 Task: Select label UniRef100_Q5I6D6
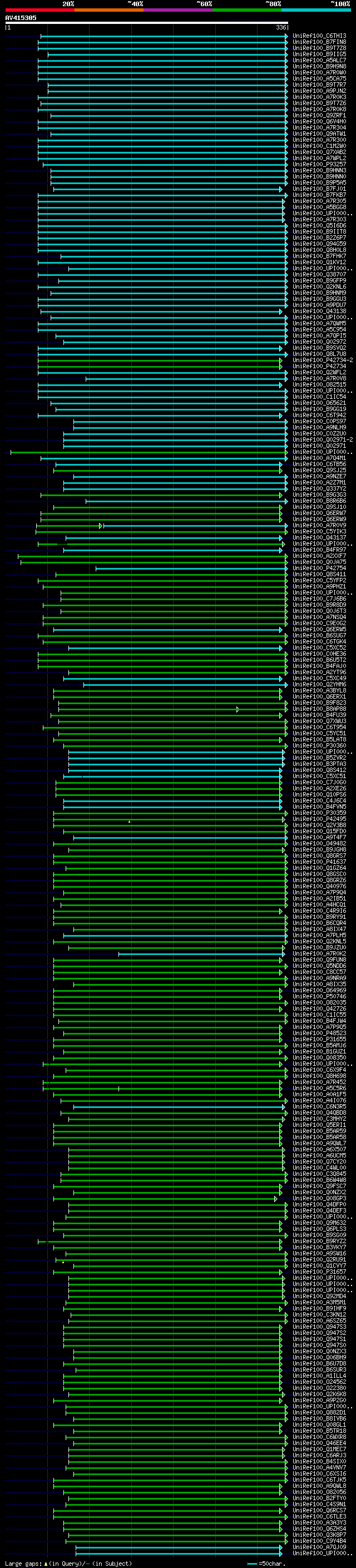tap(319, 225)
